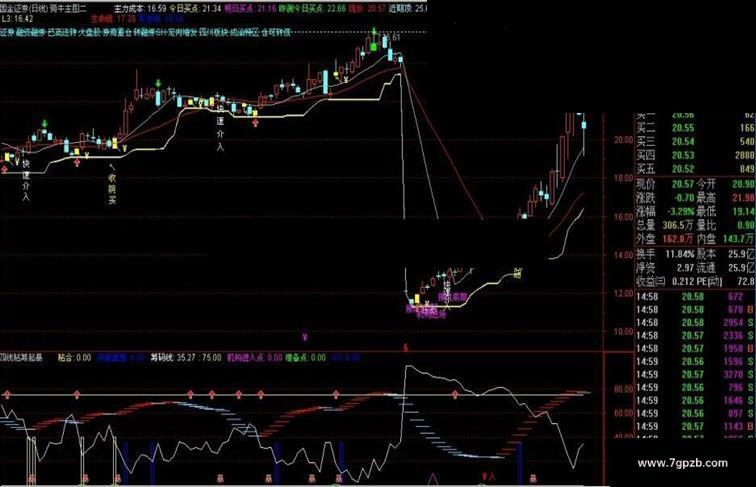Click the rightmost red arrow on the indicator's 80 line
Screen dimensions: 756x487
pos(456,395)
